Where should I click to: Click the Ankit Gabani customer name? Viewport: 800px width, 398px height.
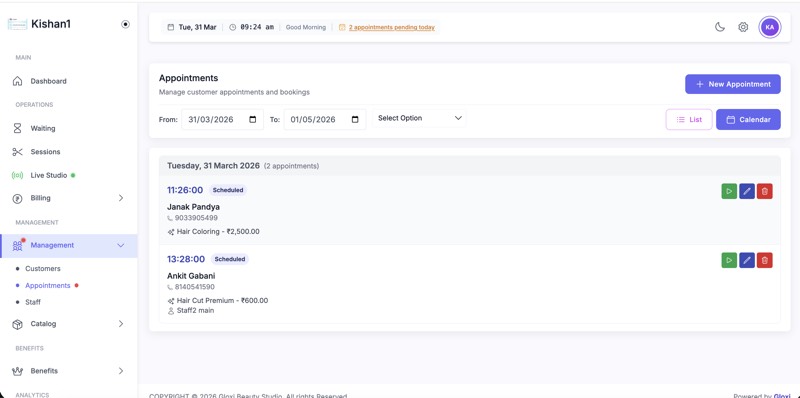pyautogui.click(x=191, y=276)
